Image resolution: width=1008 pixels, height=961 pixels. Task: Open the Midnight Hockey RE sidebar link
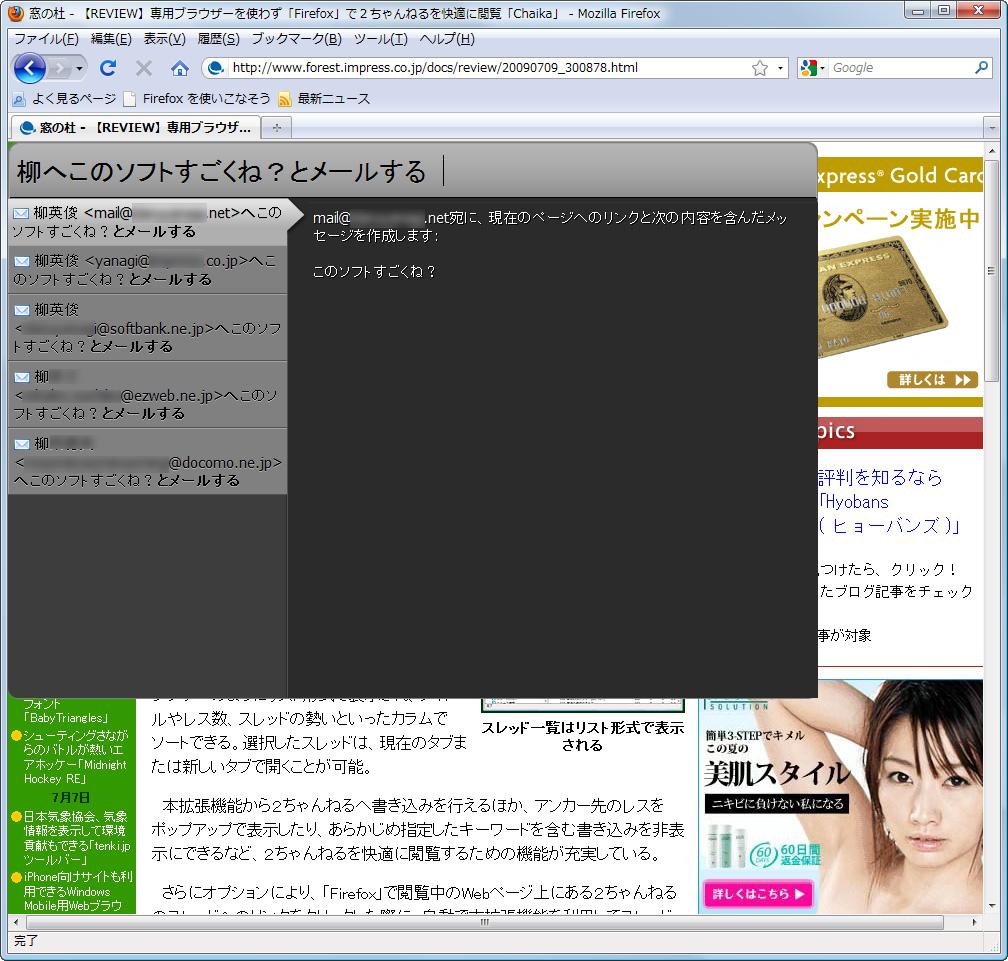[75, 757]
